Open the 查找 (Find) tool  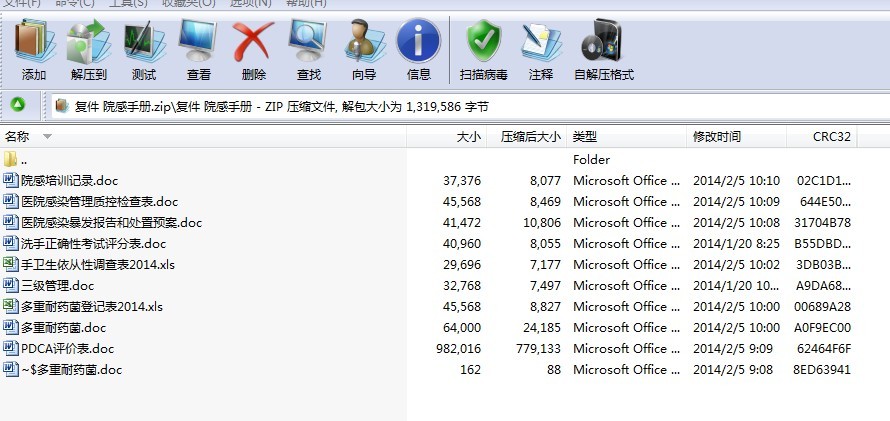point(308,50)
